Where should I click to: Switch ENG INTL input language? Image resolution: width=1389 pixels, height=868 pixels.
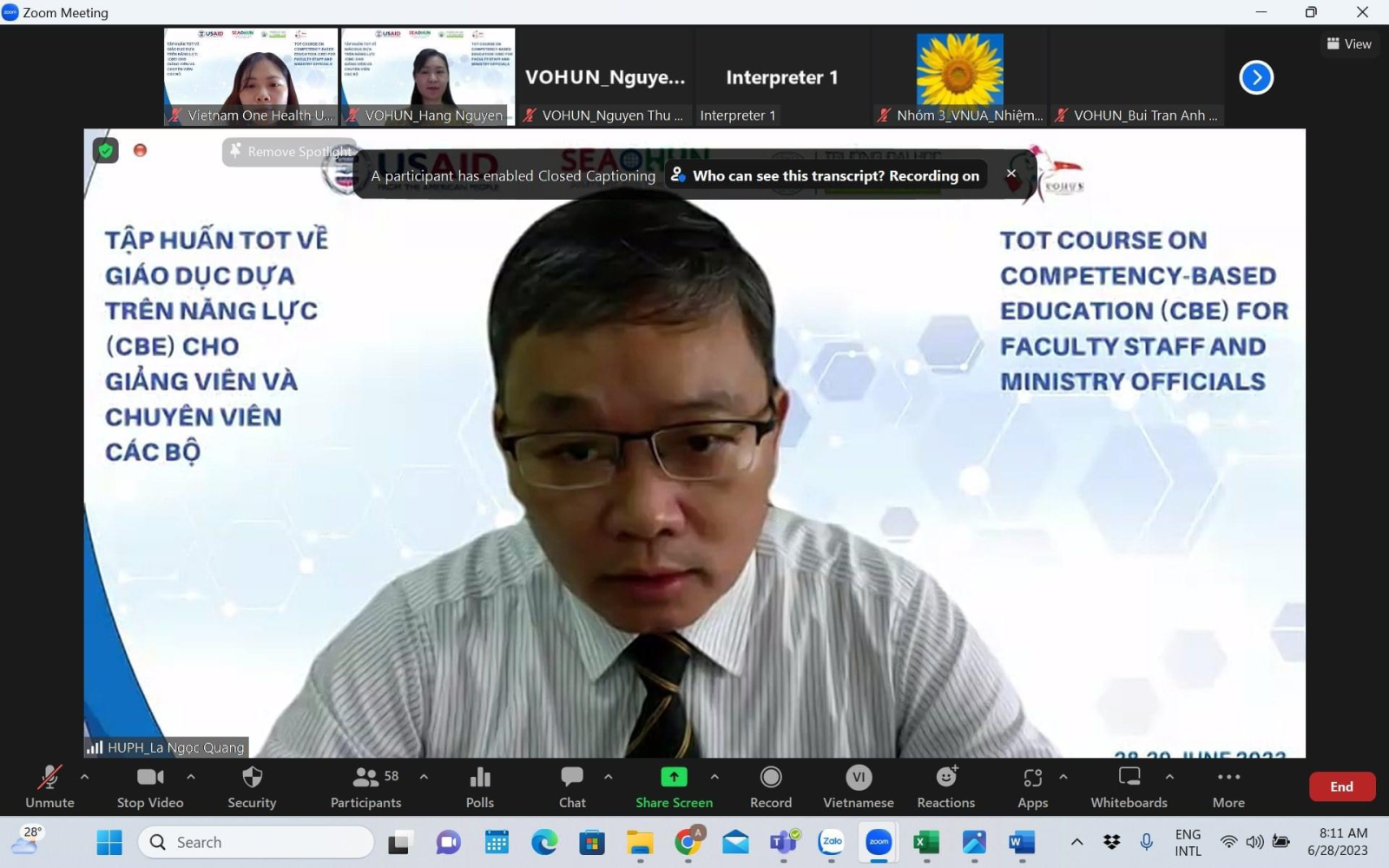tap(1188, 842)
